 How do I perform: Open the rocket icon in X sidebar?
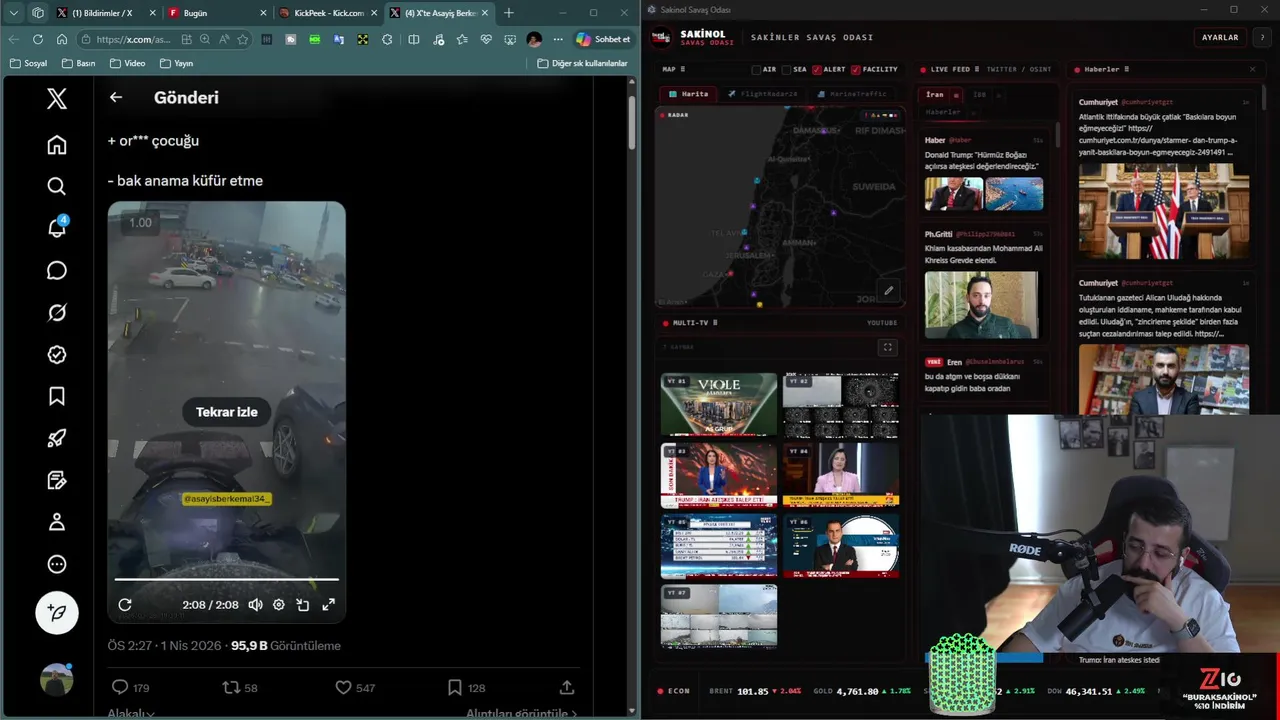point(57,438)
